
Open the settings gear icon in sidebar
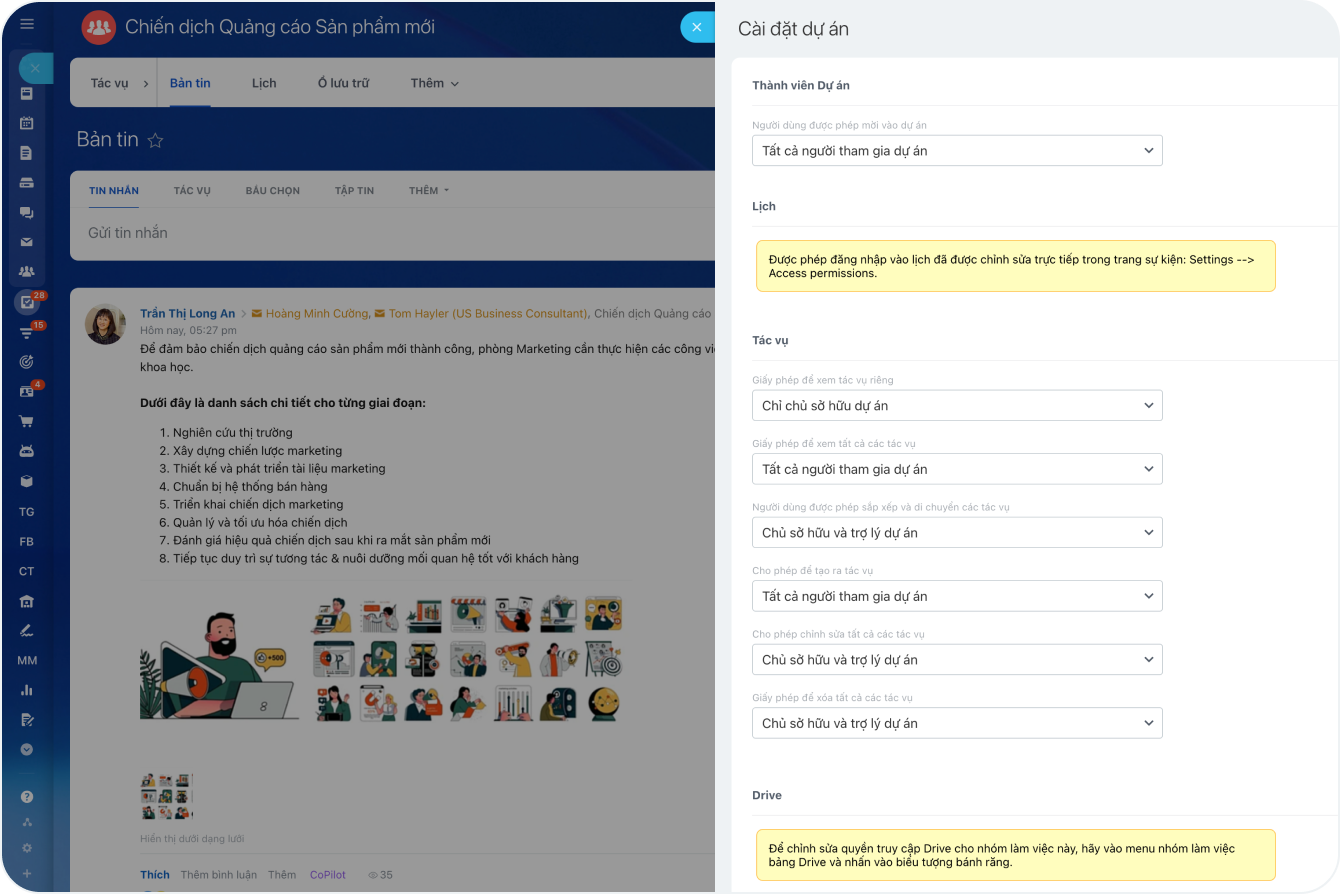tap(27, 848)
